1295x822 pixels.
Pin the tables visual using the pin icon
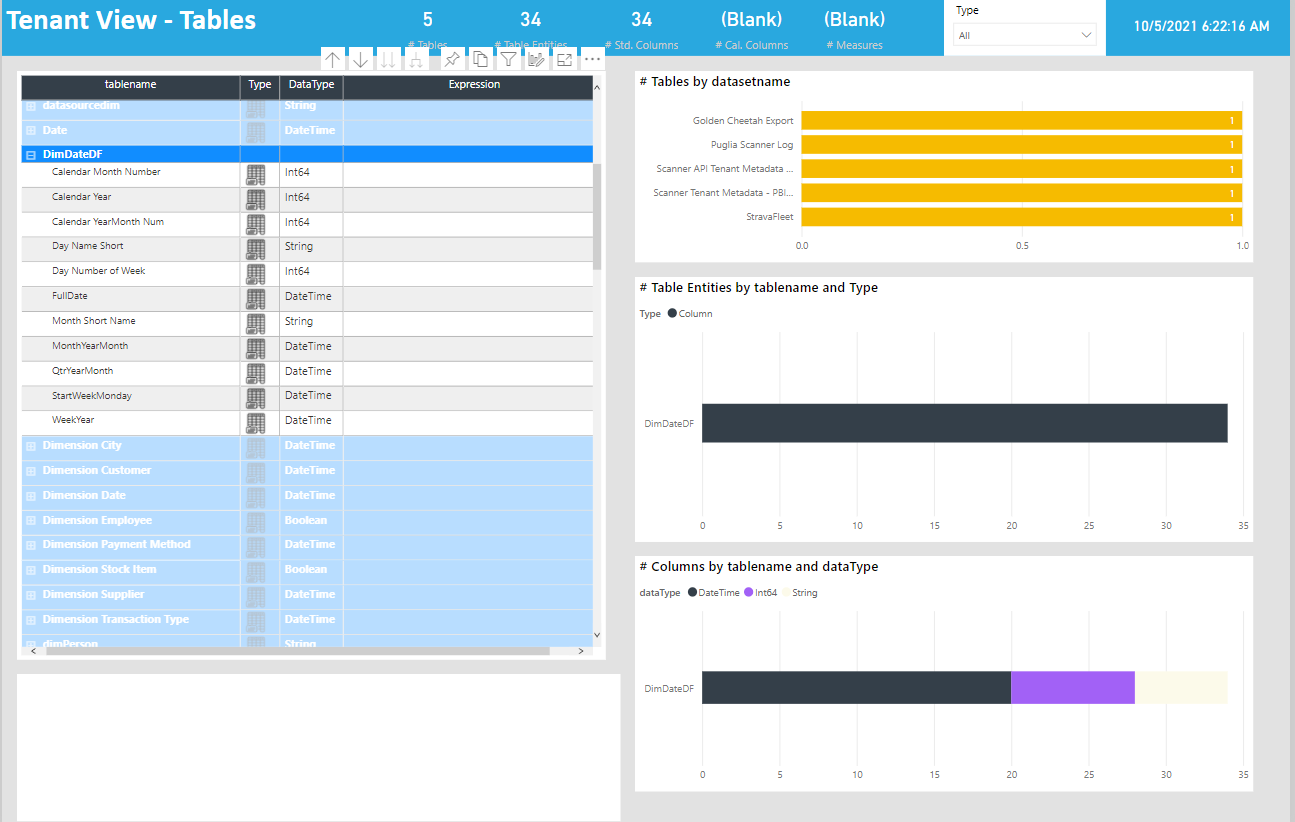pos(452,58)
